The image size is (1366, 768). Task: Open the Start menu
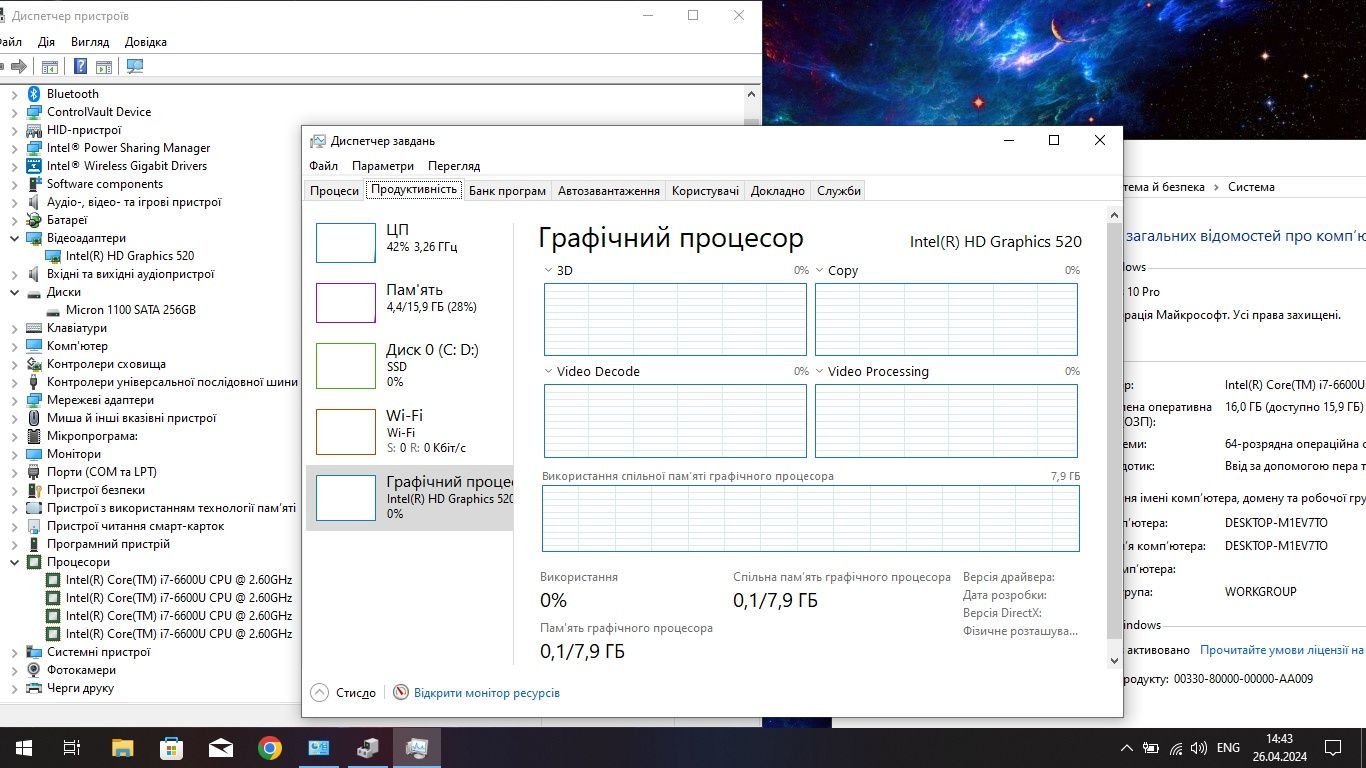click(x=23, y=747)
